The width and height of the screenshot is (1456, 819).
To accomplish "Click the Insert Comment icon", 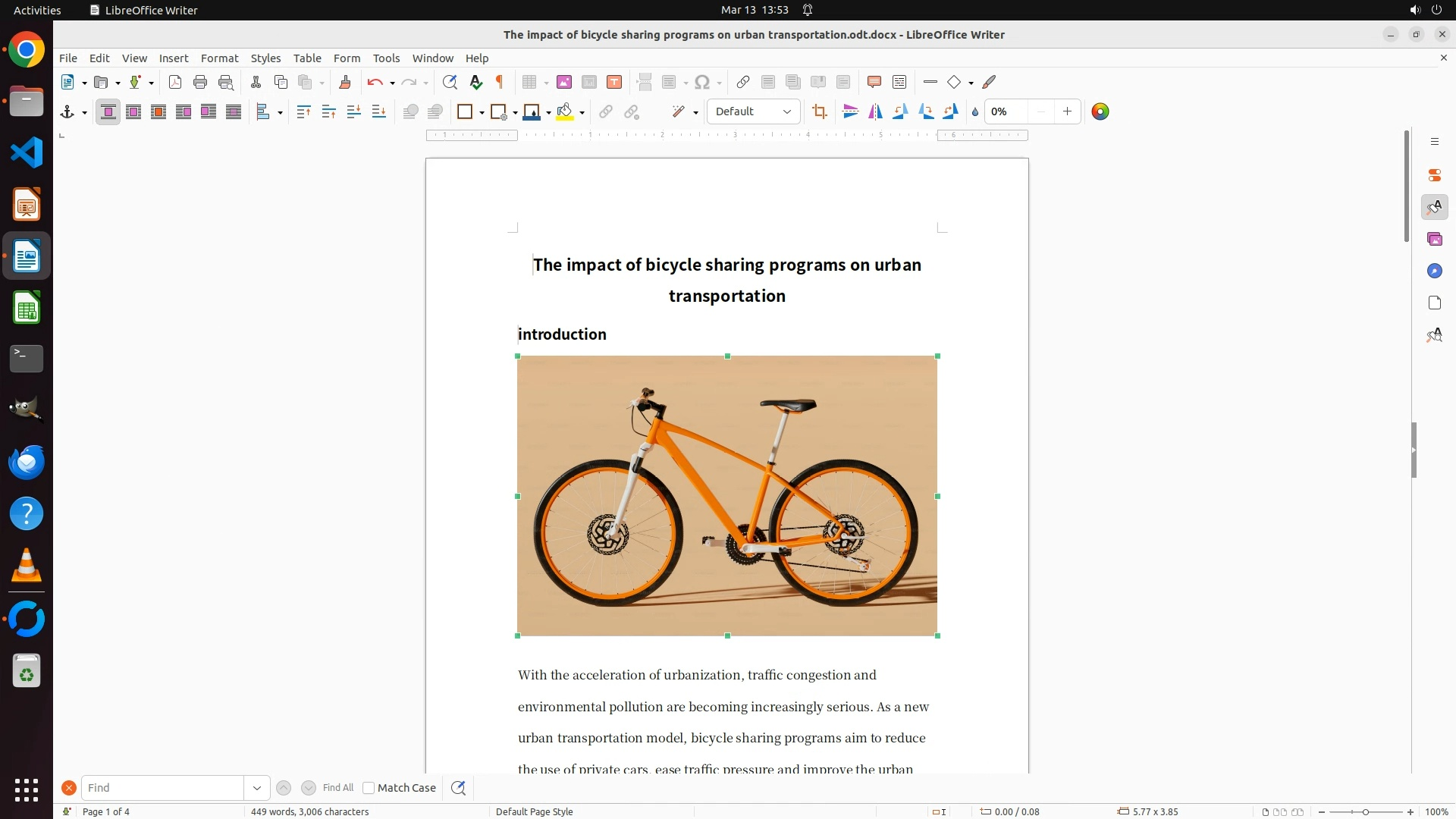I will [874, 83].
